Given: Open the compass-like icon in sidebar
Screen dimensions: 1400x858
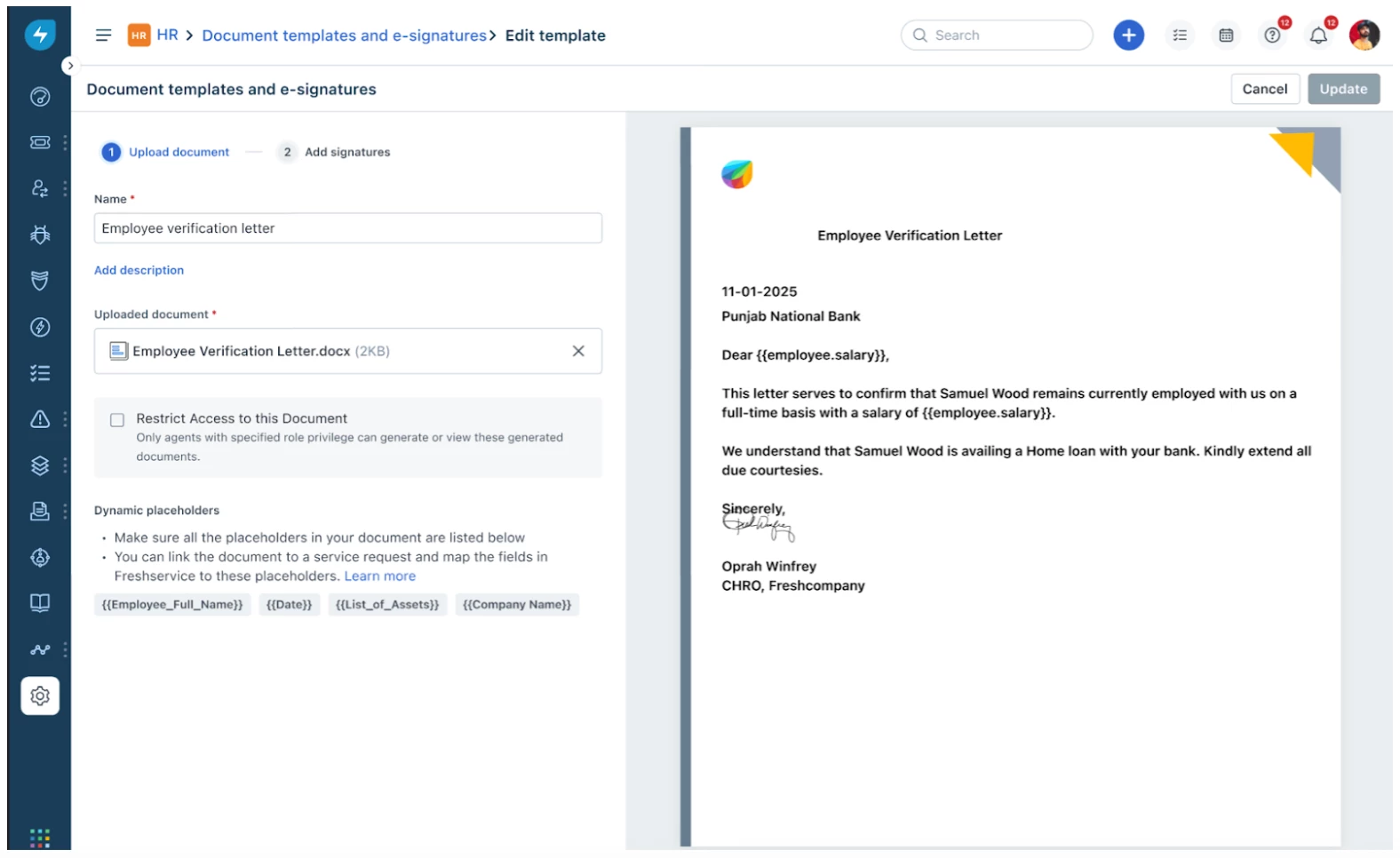Looking at the screenshot, I should coord(40,558).
